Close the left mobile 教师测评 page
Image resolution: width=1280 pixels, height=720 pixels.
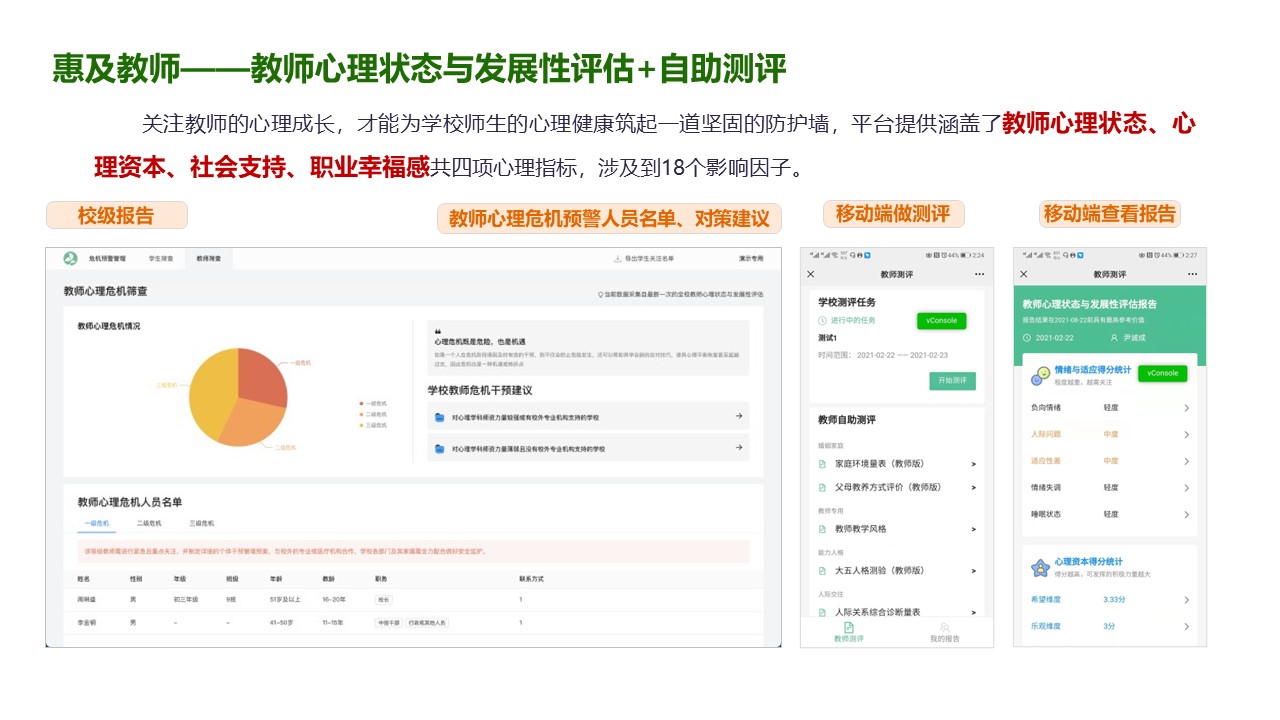click(811, 274)
